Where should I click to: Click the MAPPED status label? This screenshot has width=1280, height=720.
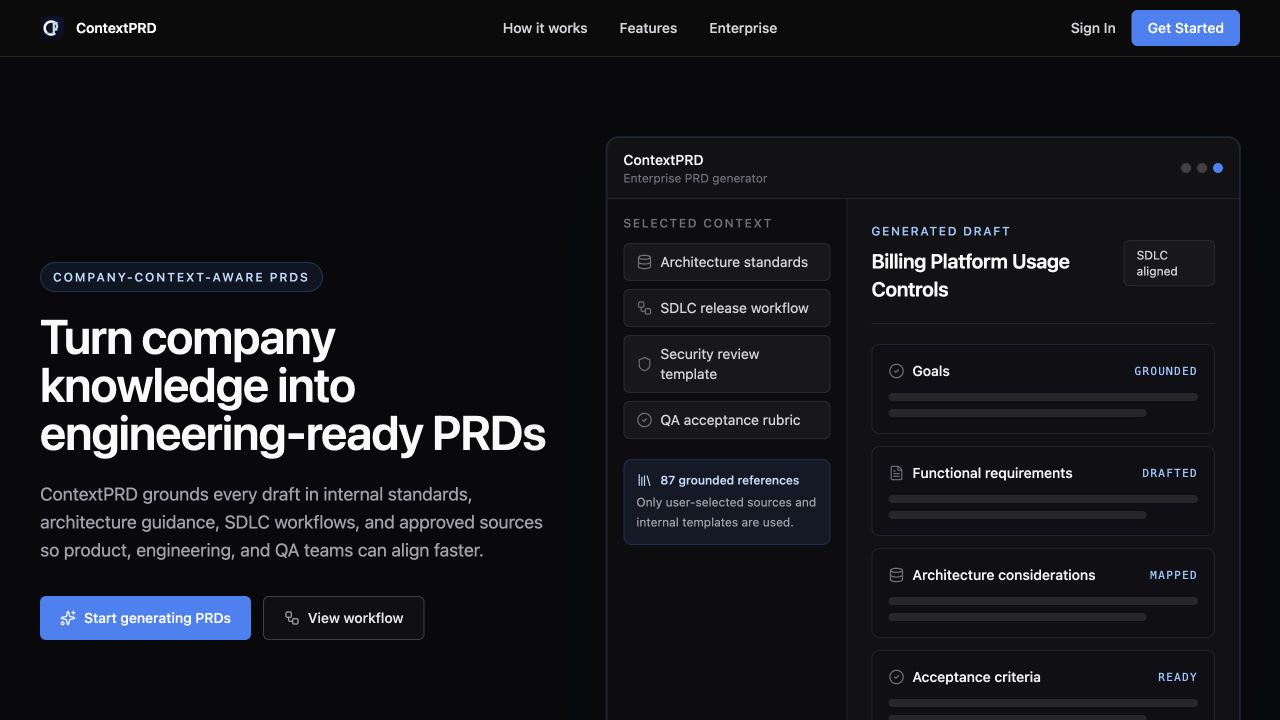pyautogui.click(x=1173, y=575)
